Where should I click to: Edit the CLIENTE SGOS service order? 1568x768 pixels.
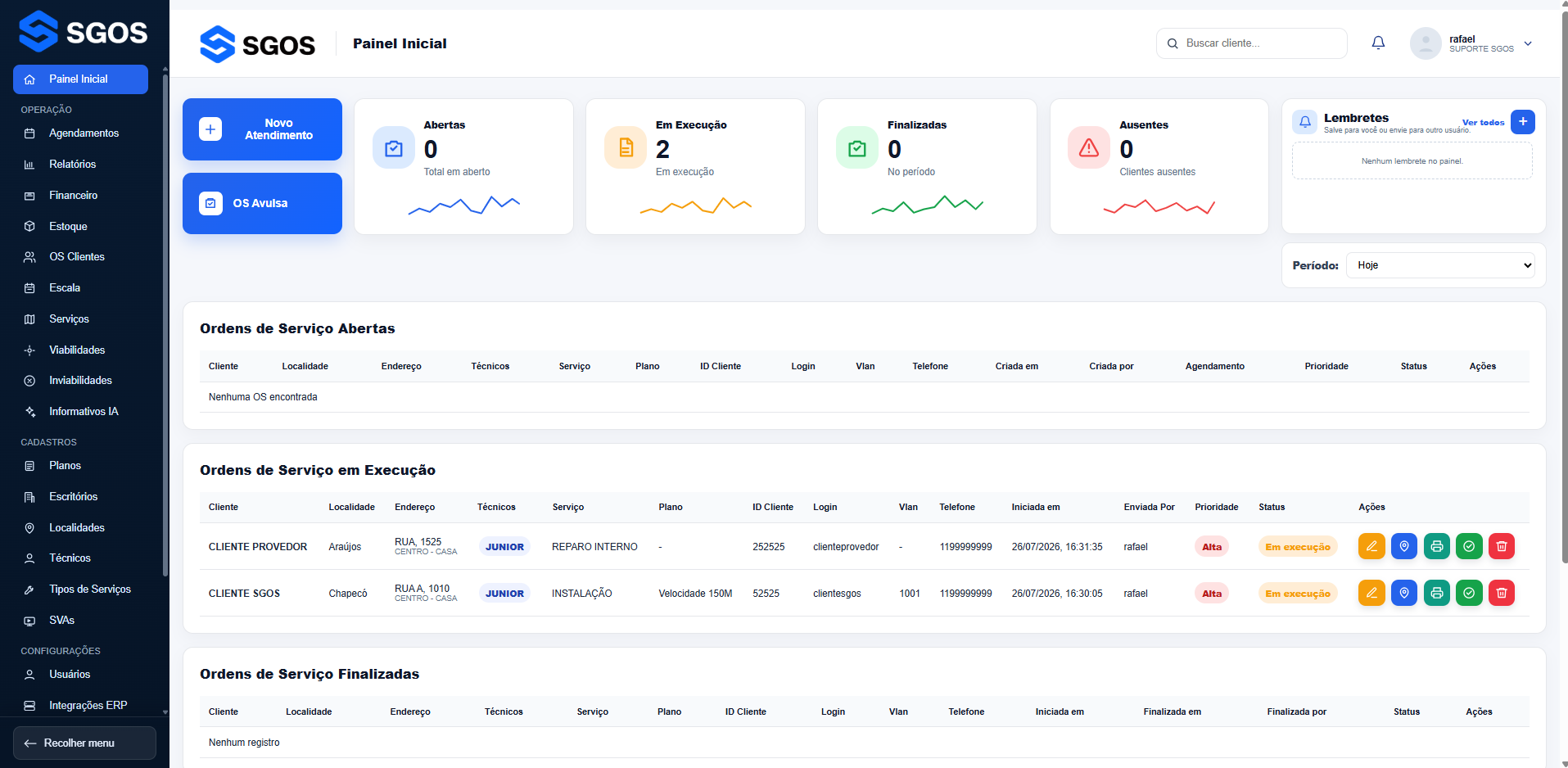1371,593
